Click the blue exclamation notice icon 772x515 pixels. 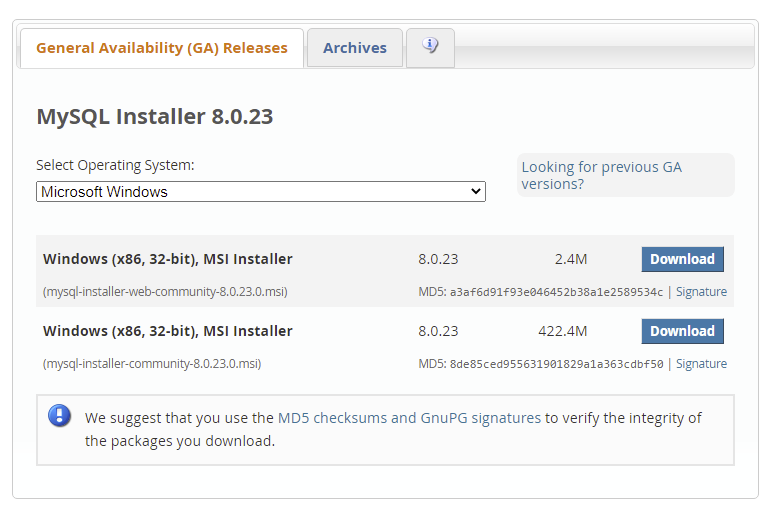[60, 416]
